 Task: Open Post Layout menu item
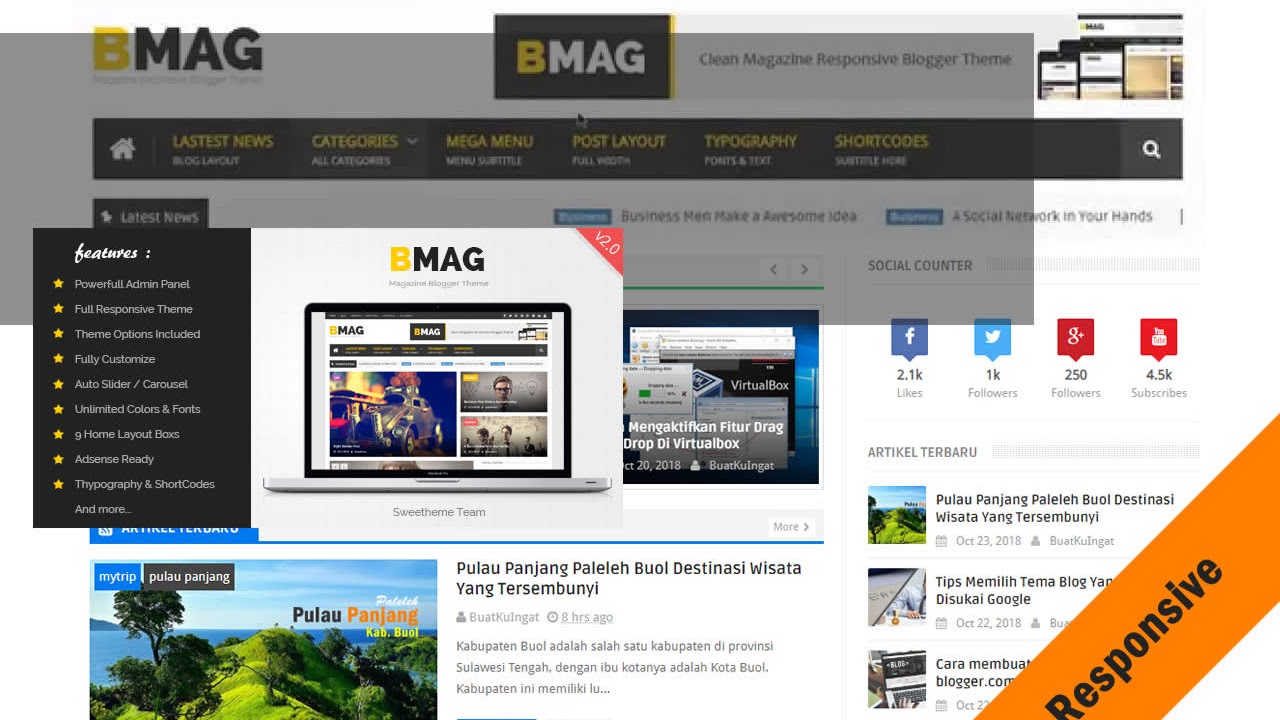pyautogui.click(x=618, y=149)
